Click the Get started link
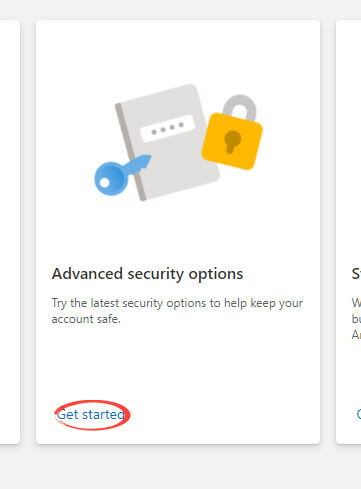 coord(91,414)
